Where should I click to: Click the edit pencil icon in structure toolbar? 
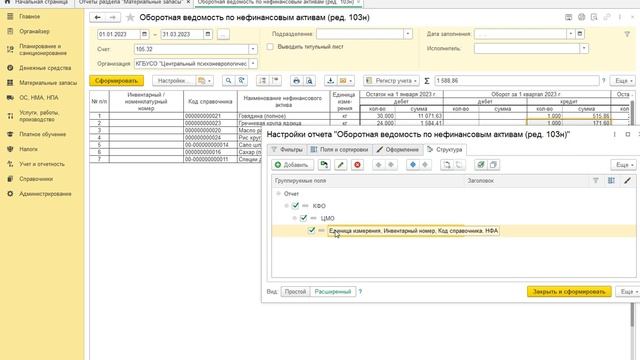(x=340, y=165)
